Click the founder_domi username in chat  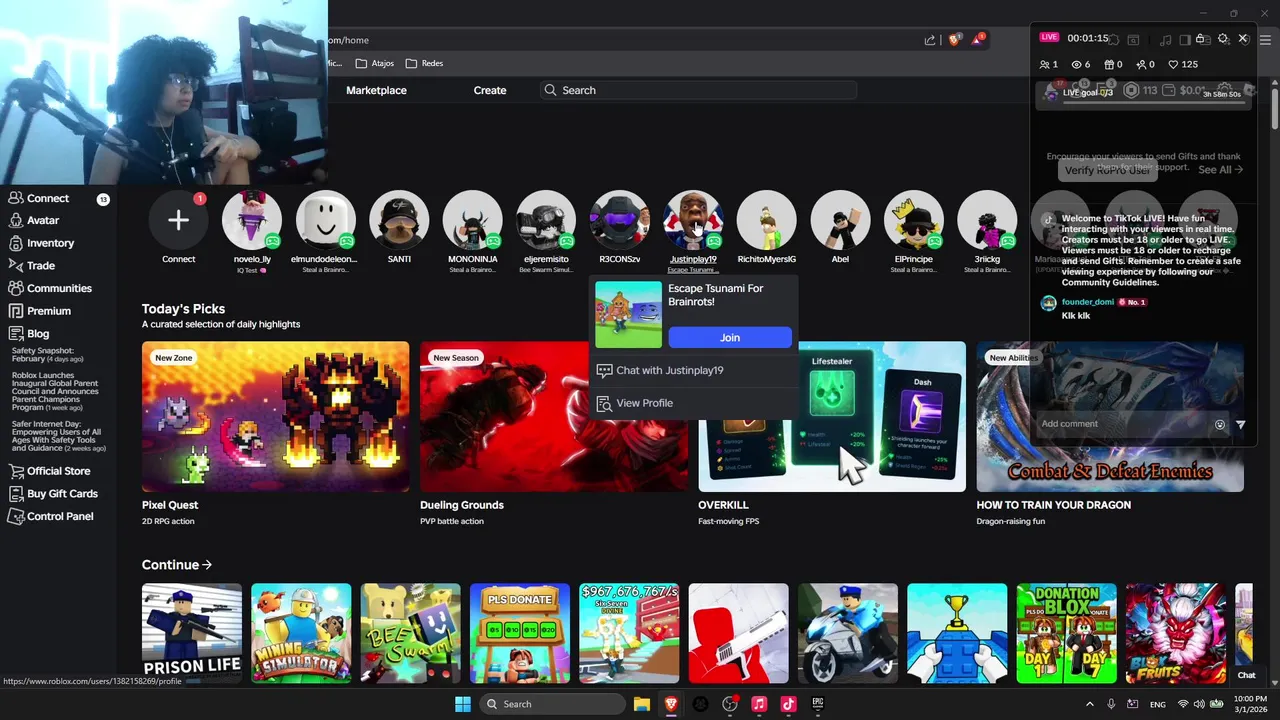click(1088, 302)
